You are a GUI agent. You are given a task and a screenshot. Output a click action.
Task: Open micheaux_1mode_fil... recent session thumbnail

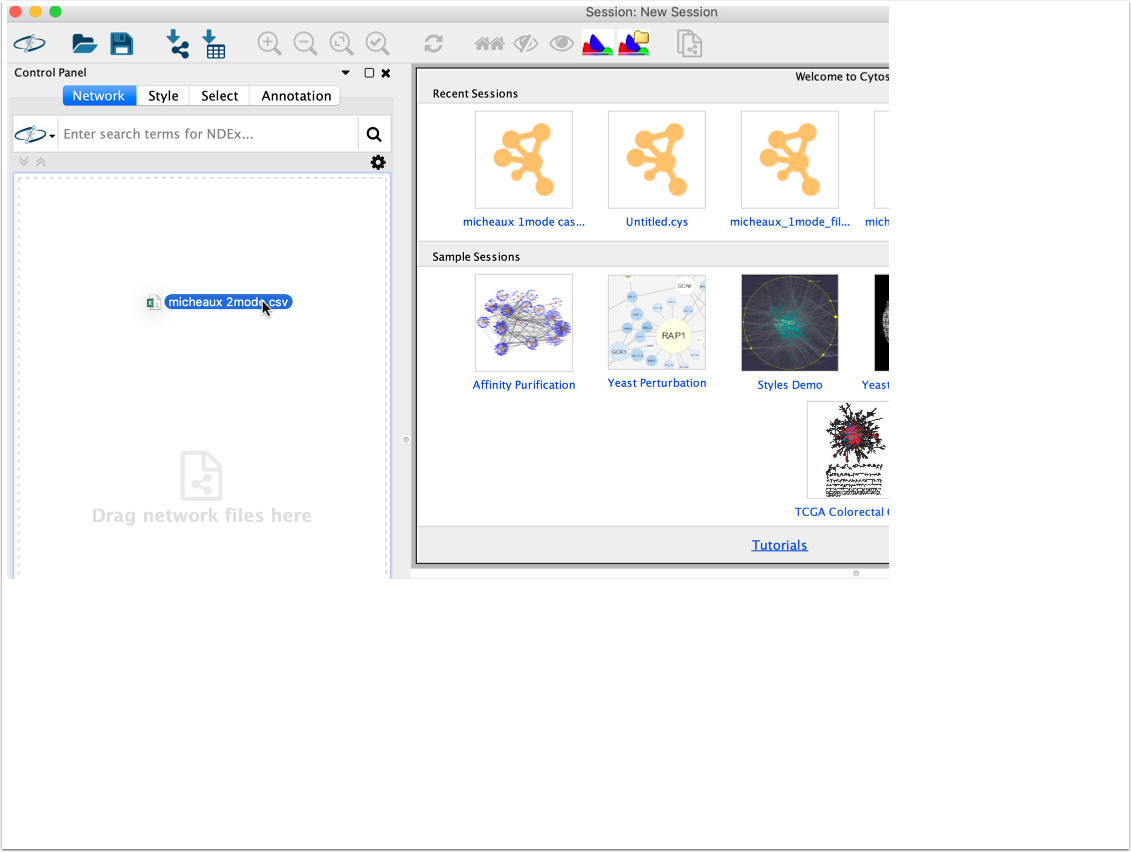(790, 159)
